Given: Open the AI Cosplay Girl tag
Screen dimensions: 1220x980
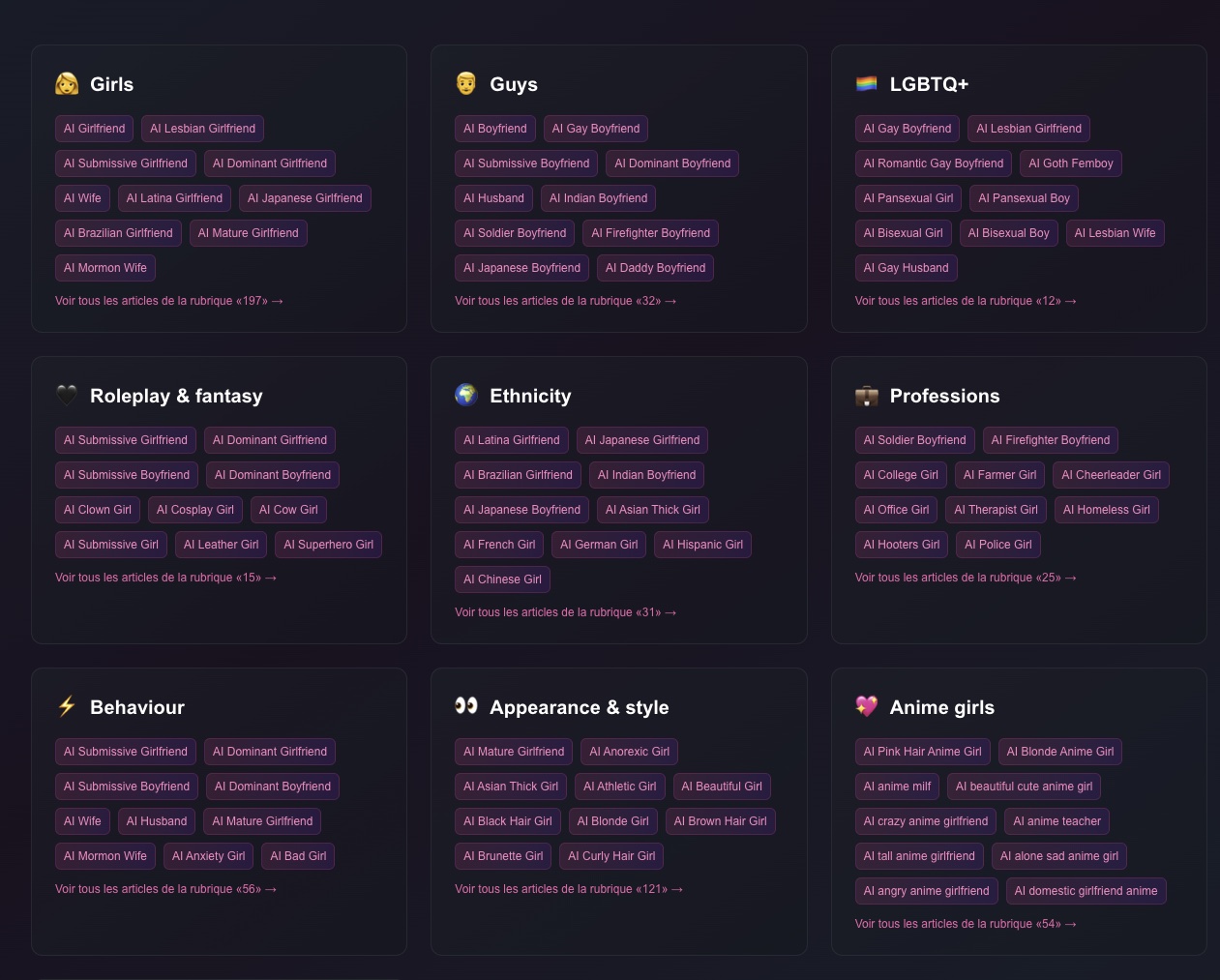Looking at the screenshot, I should pos(195,510).
